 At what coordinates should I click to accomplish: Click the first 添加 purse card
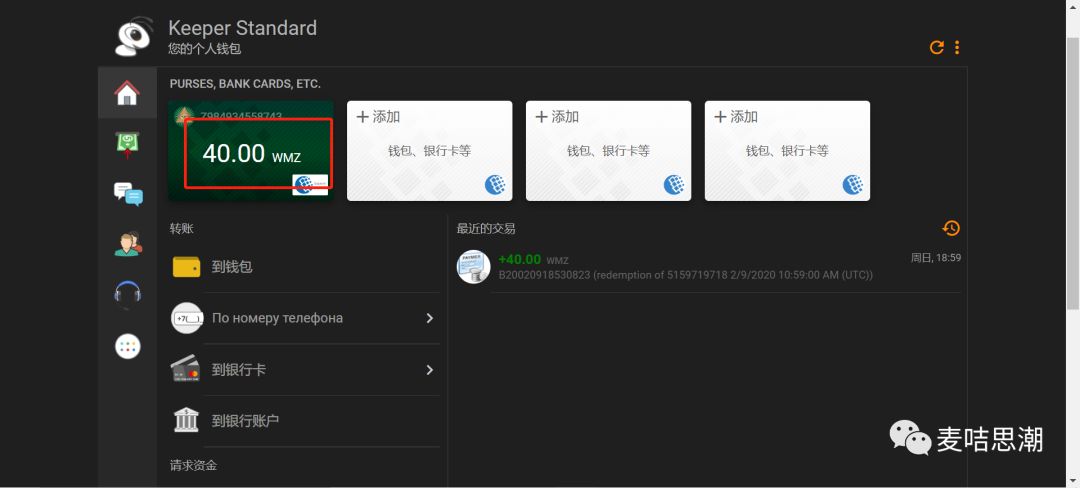[x=430, y=151]
